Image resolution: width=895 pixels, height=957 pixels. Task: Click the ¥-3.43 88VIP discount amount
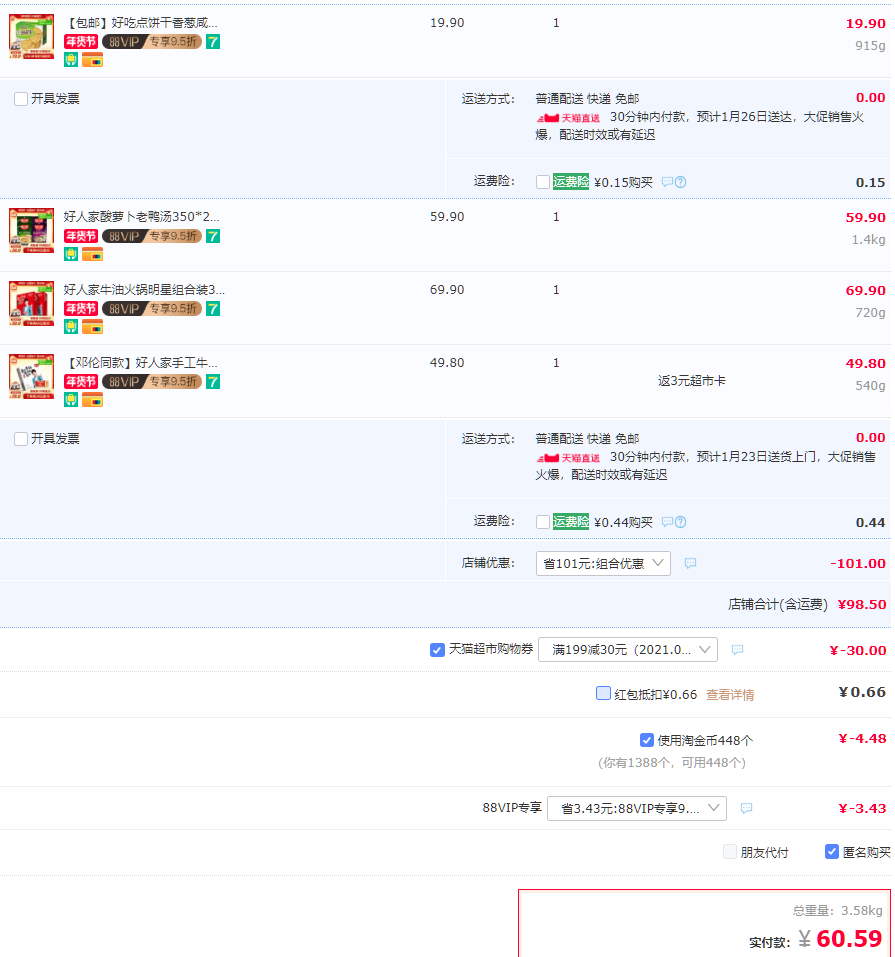(x=862, y=809)
